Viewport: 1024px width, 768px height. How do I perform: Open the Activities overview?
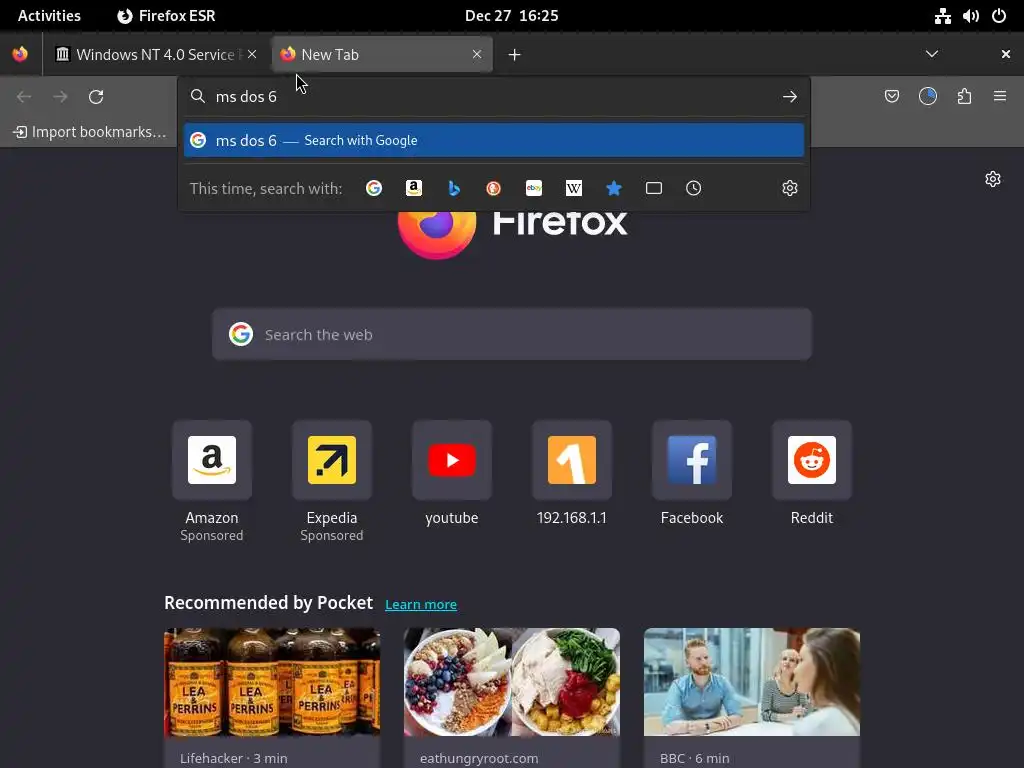pyautogui.click(x=49, y=16)
